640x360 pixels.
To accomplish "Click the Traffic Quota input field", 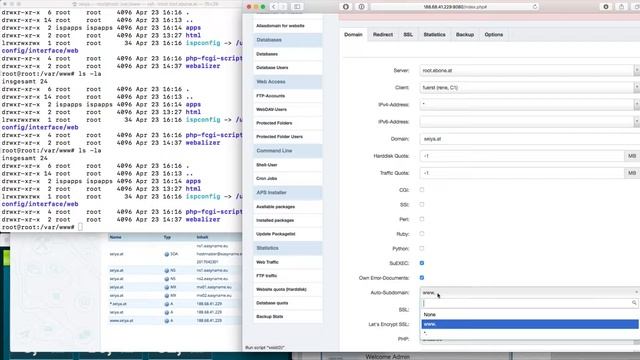I will point(522,173).
